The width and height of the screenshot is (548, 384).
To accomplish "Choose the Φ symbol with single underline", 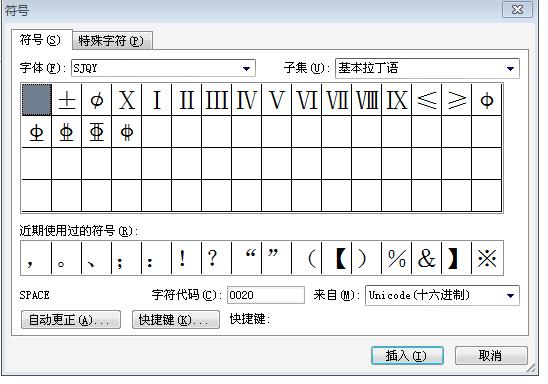I will click(37, 132).
